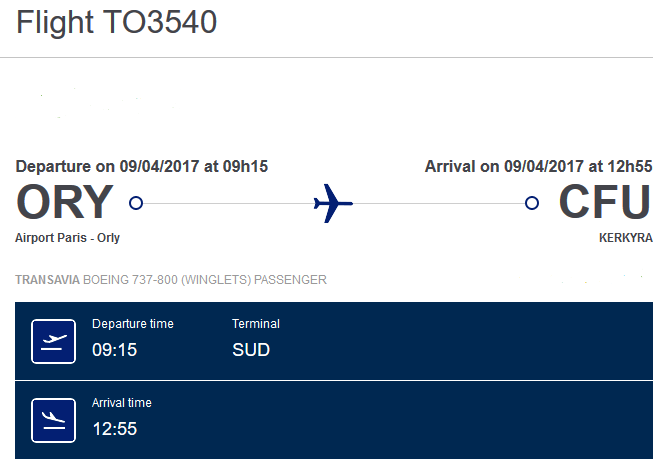This screenshot has height=467, width=667.
Task: Click the 09:15 departure time value
Action: 115,350
